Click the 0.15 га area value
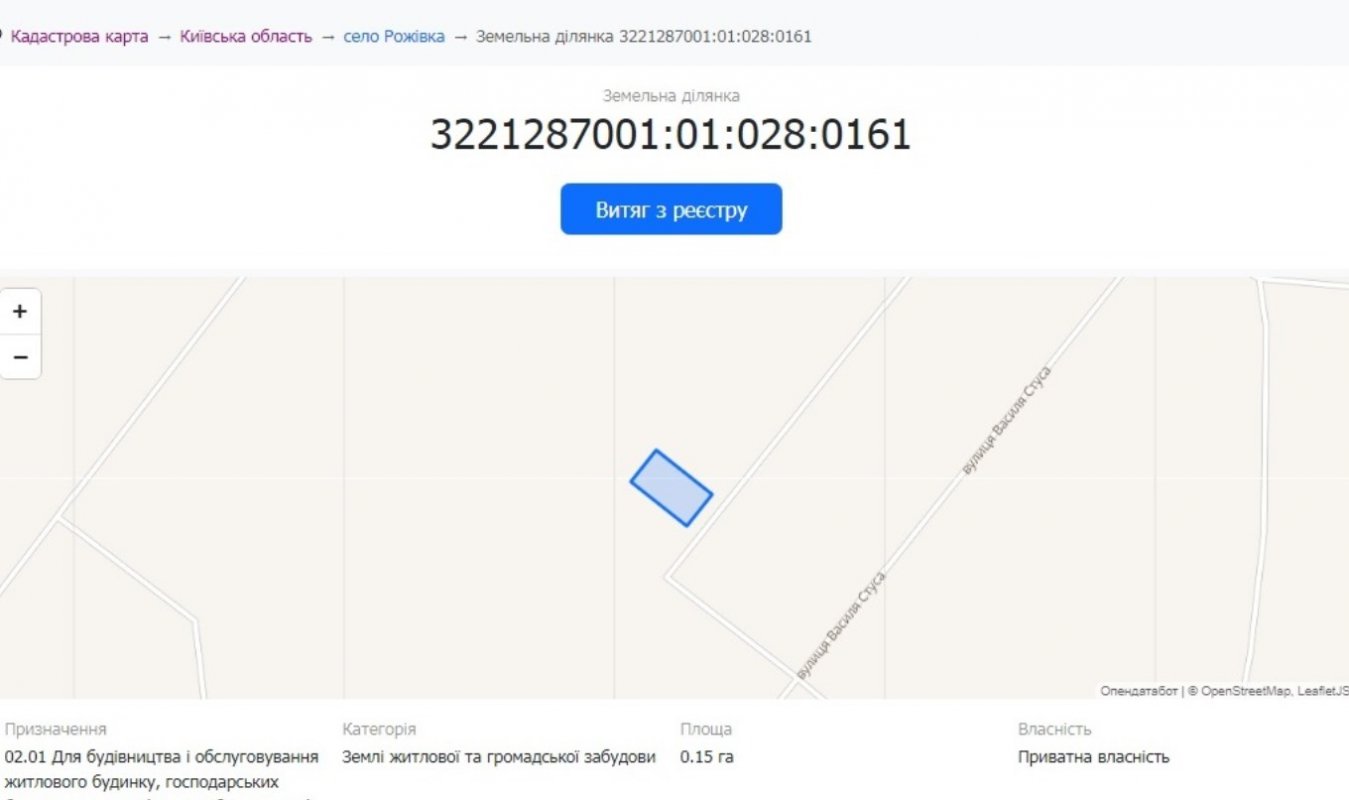 click(706, 757)
